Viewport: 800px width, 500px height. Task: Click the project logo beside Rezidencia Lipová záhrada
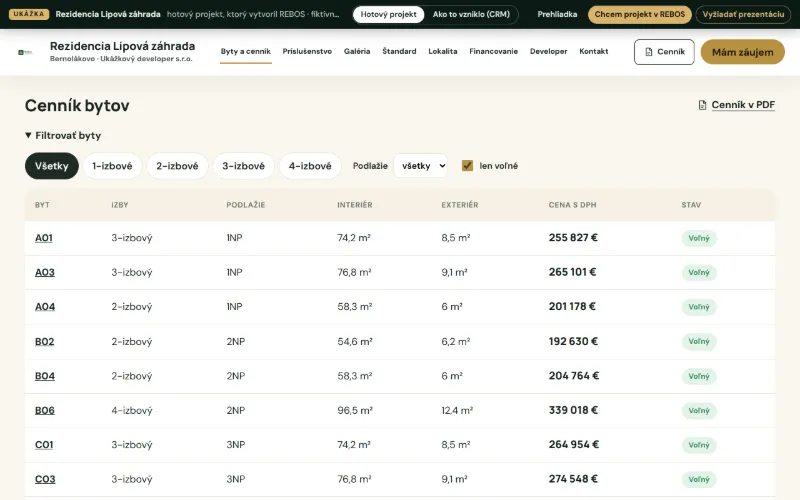pos(25,52)
